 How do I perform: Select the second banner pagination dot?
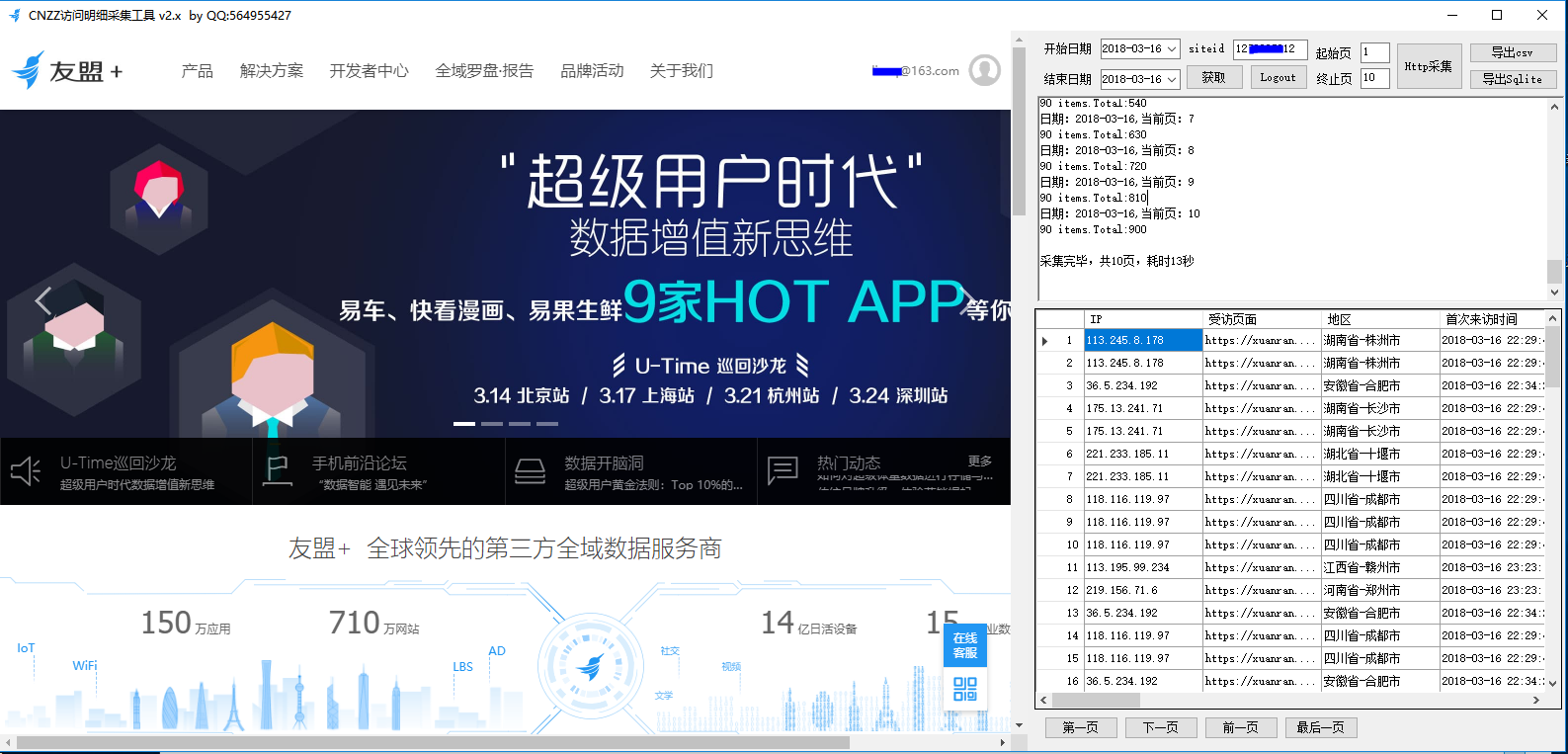coord(492,424)
